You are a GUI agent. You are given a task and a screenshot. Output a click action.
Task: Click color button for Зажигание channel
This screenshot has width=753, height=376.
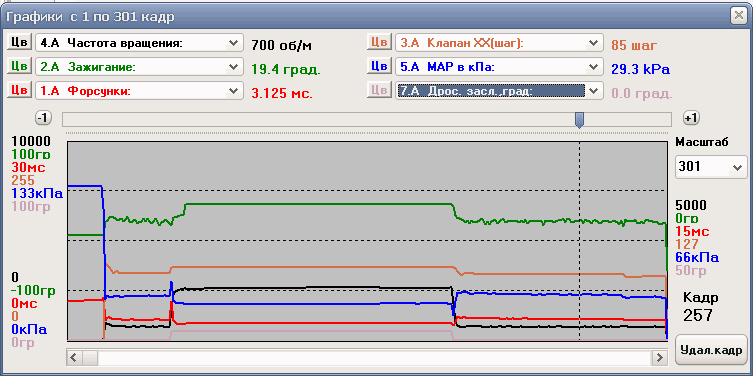[19, 66]
